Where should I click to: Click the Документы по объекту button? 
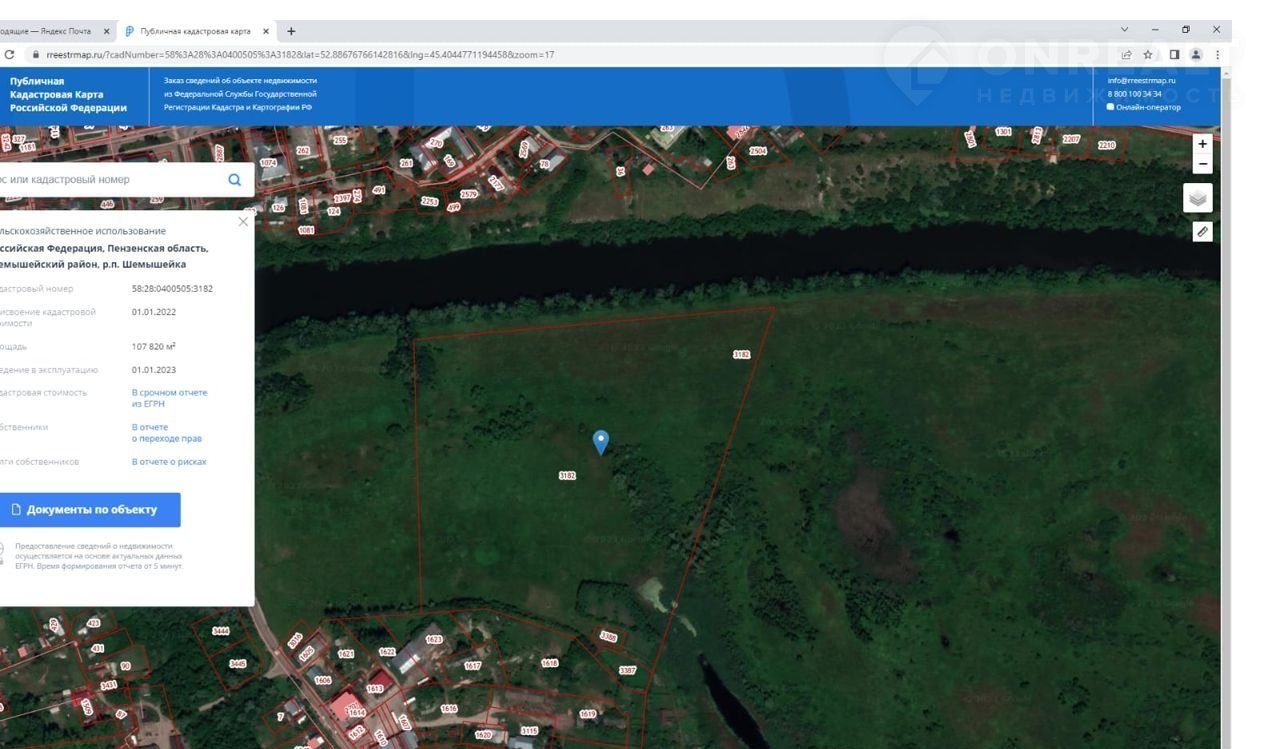(x=90, y=510)
